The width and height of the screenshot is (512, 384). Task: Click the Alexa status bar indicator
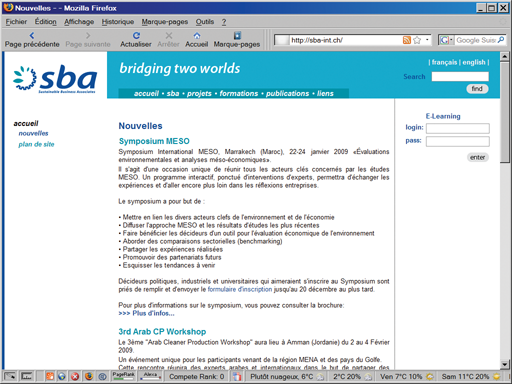pyautogui.click(x=151, y=376)
